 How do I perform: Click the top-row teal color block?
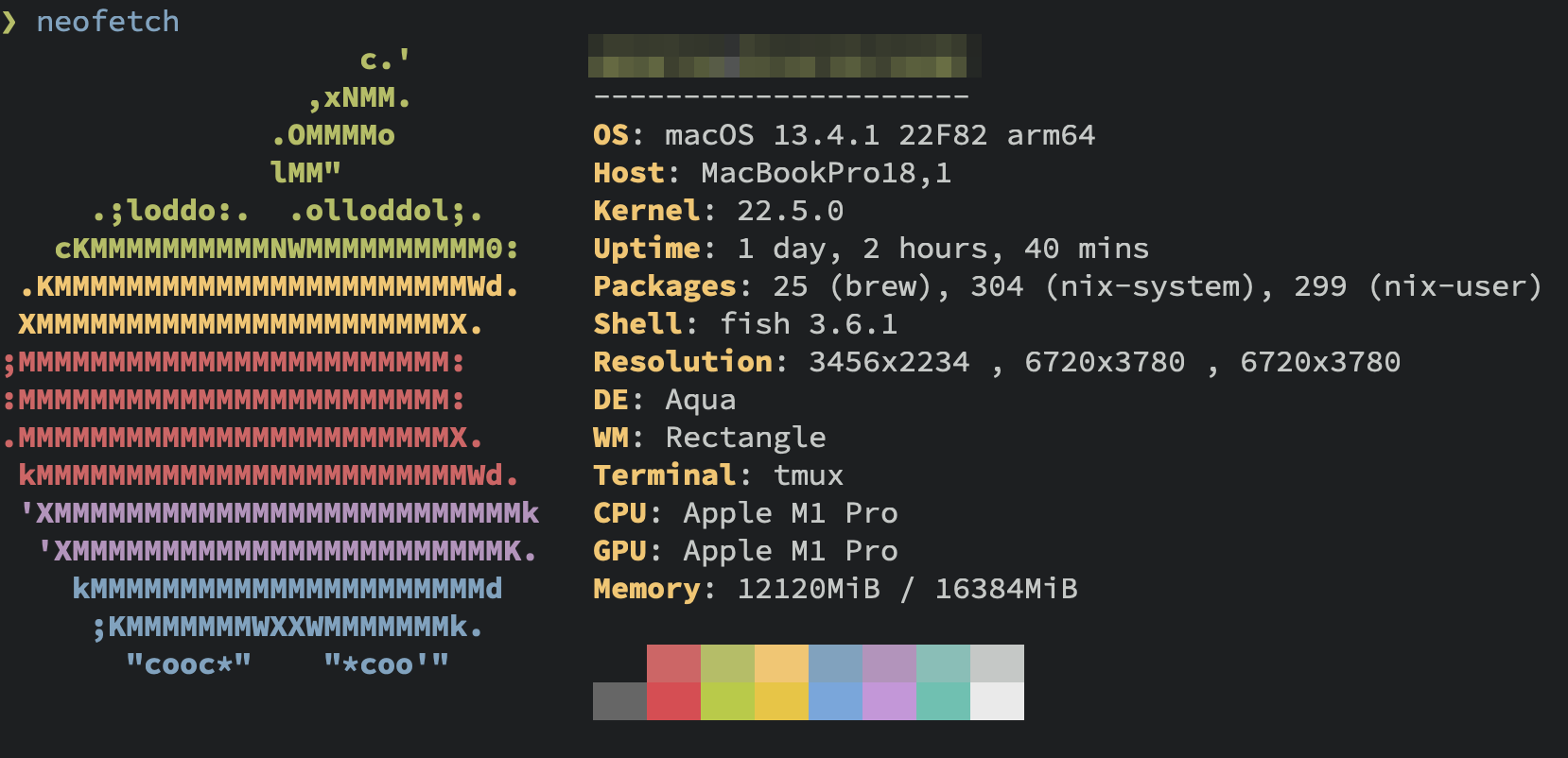[943, 663]
